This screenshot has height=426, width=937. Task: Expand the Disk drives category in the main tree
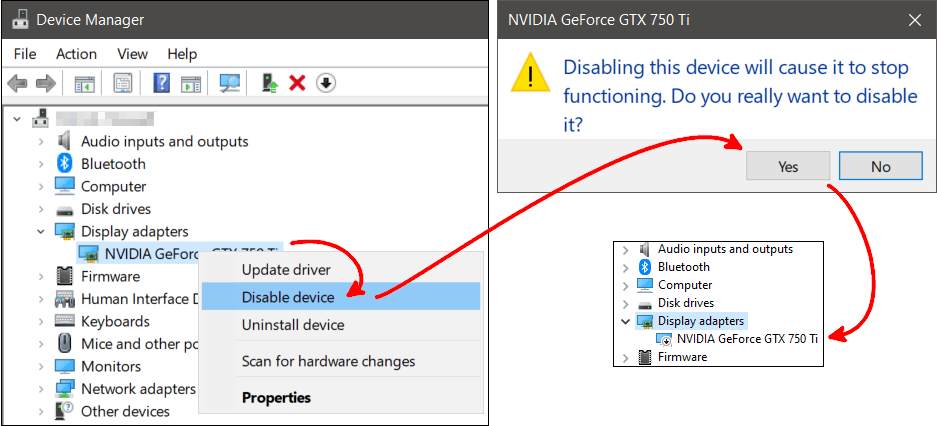tap(41, 209)
